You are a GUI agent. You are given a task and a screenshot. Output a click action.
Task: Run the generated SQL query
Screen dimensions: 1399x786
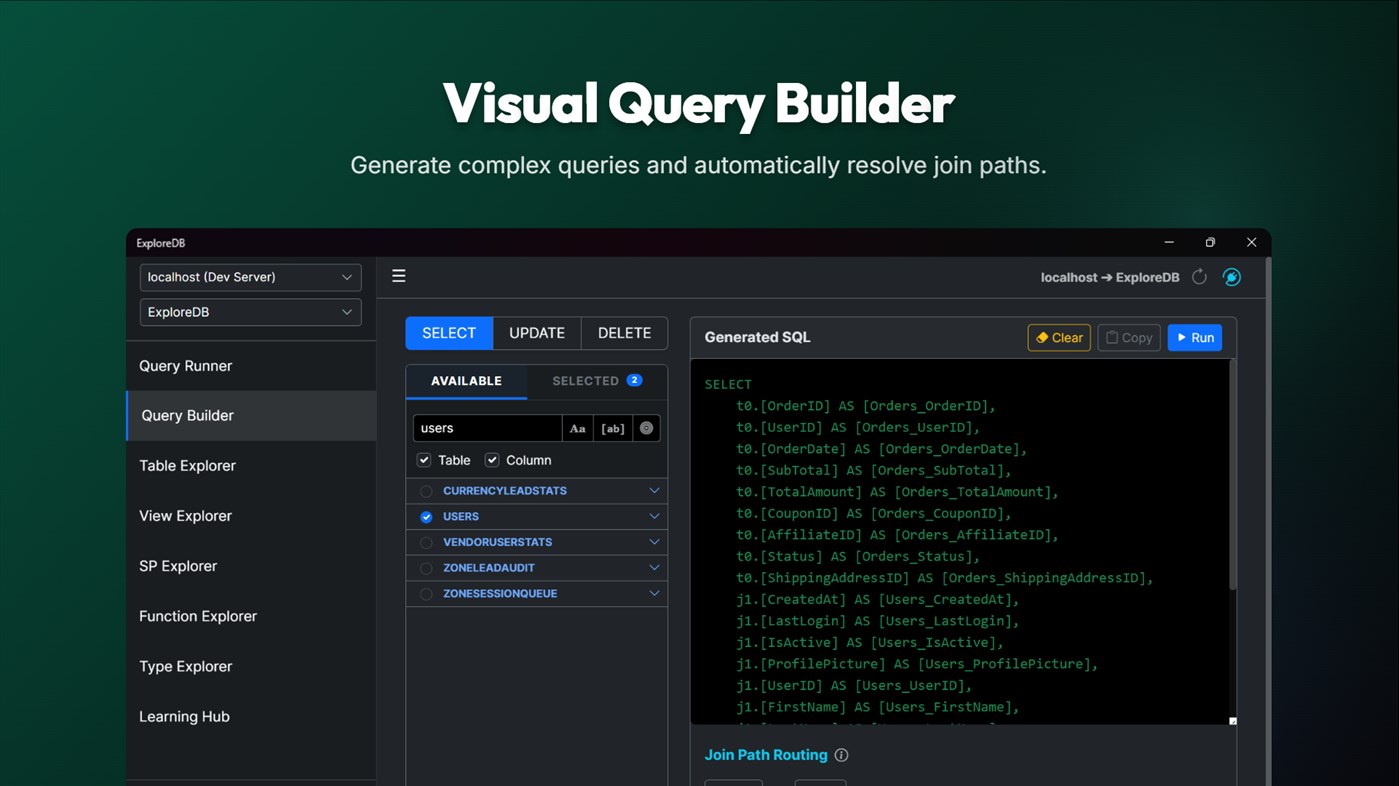(1195, 338)
